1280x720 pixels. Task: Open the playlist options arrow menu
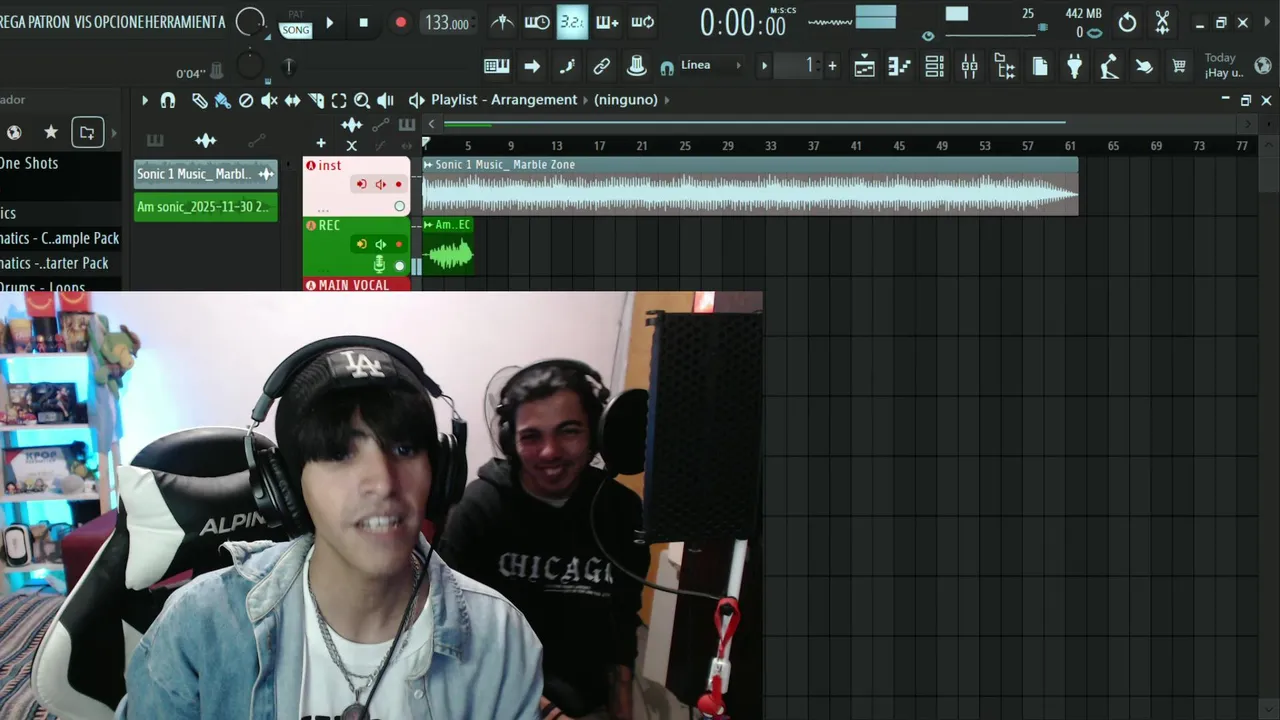pos(144,100)
